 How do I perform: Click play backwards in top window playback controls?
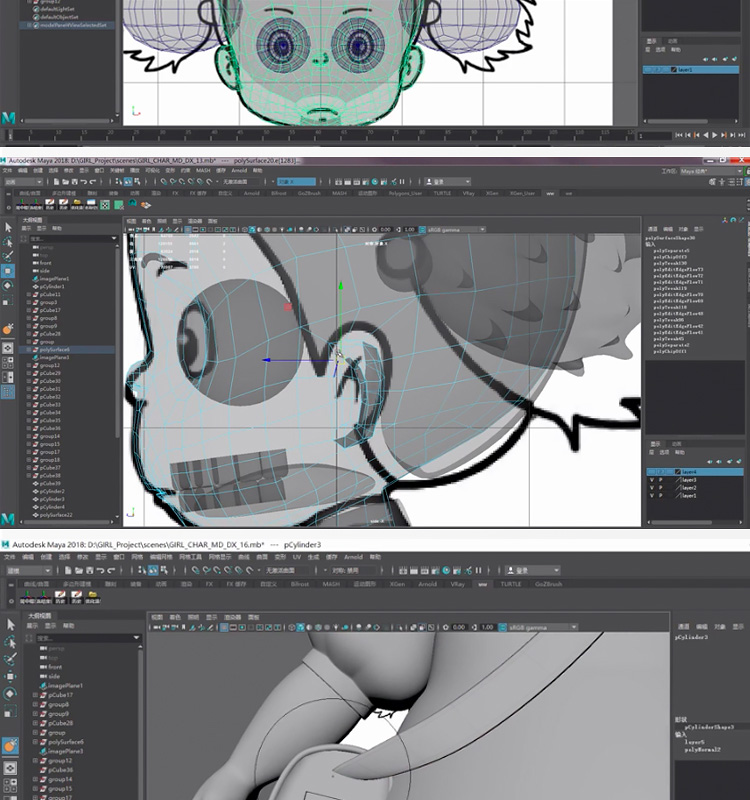coord(706,135)
